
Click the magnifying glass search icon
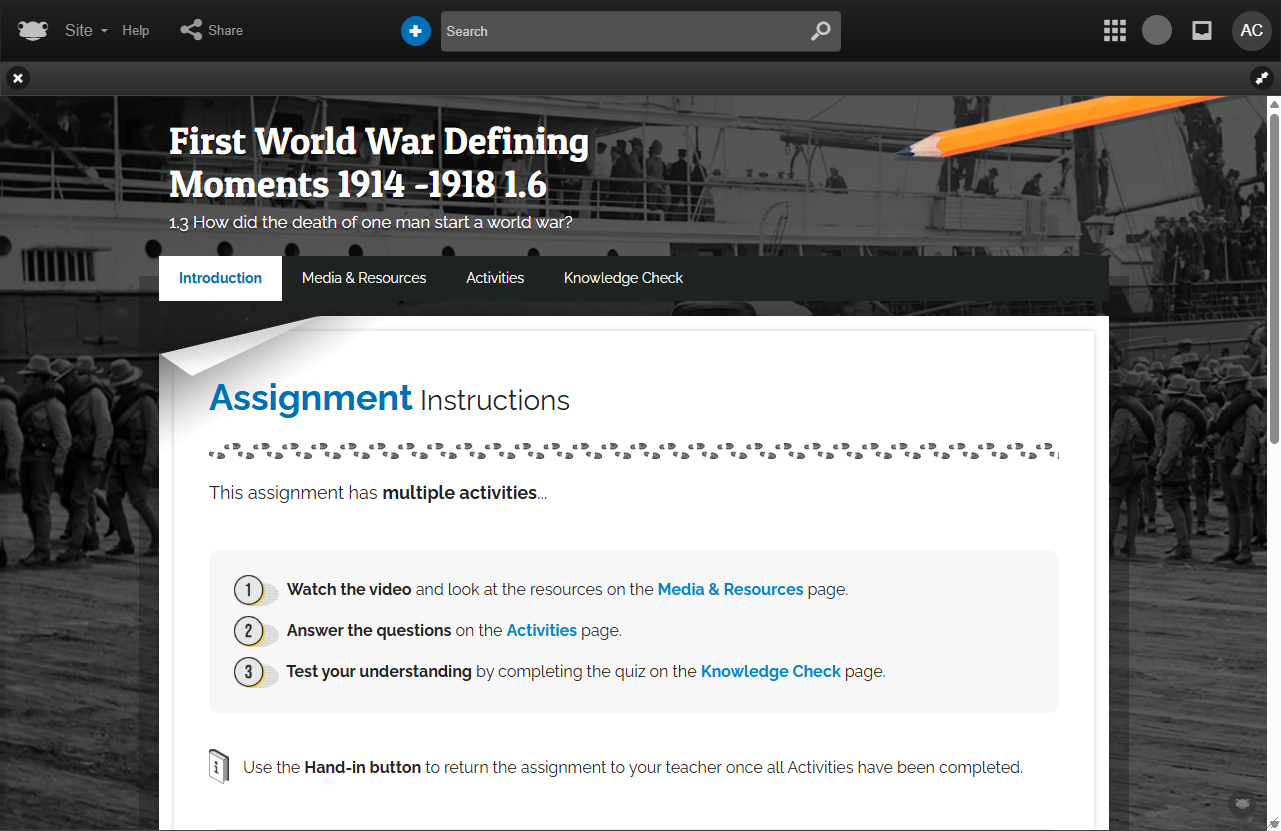pyautogui.click(x=820, y=31)
